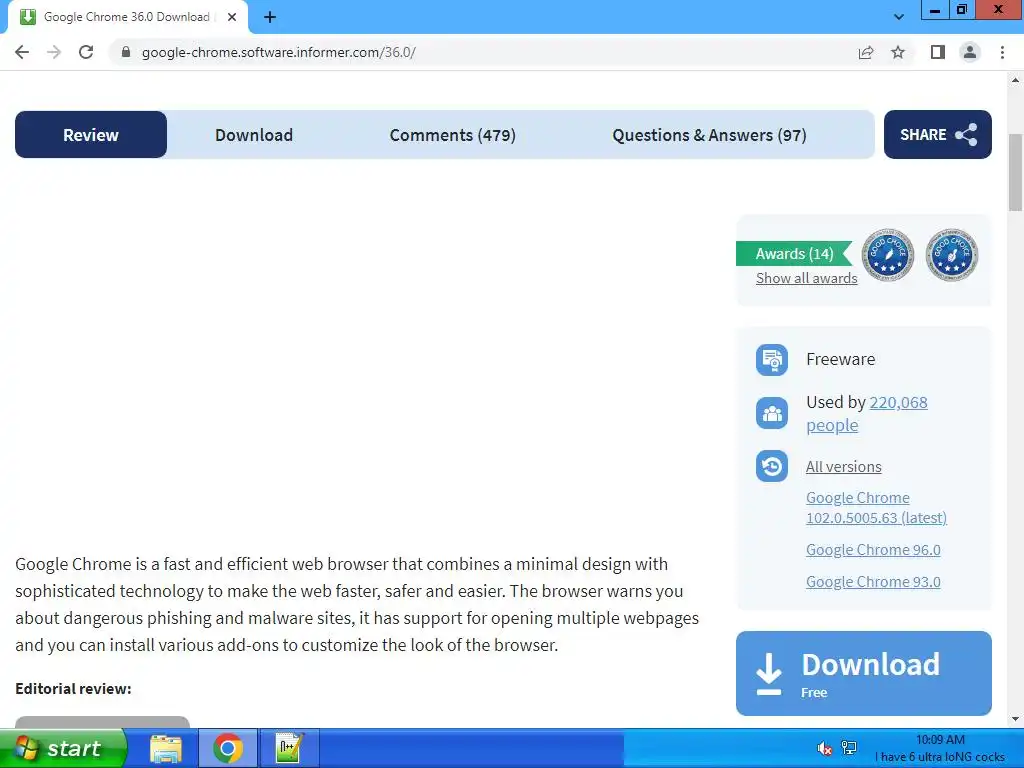This screenshot has height=768, width=1024.
Task: Click the page's vertical scrollbar thumb
Action: [1015, 172]
